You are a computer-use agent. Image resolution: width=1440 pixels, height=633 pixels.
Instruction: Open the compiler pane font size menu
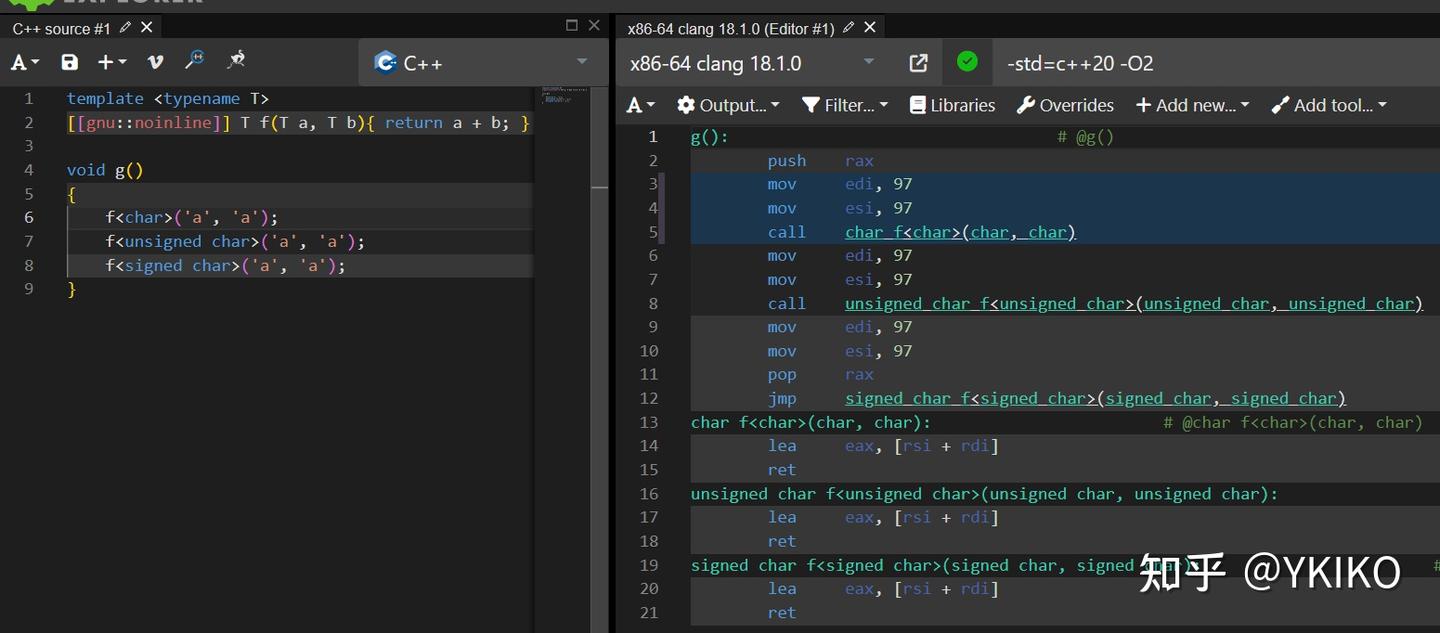(x=641, y=105)
